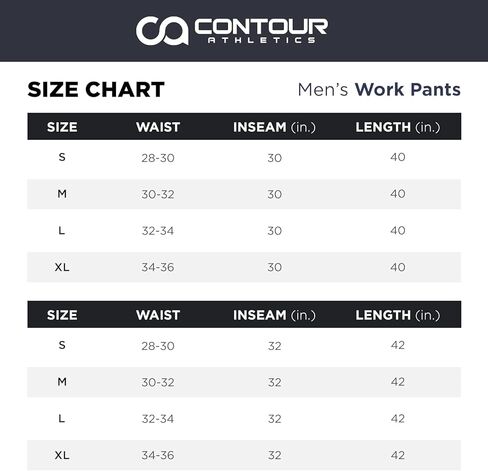
Task: Click the CONTOUR brand name text
Action: pos(261,26)
